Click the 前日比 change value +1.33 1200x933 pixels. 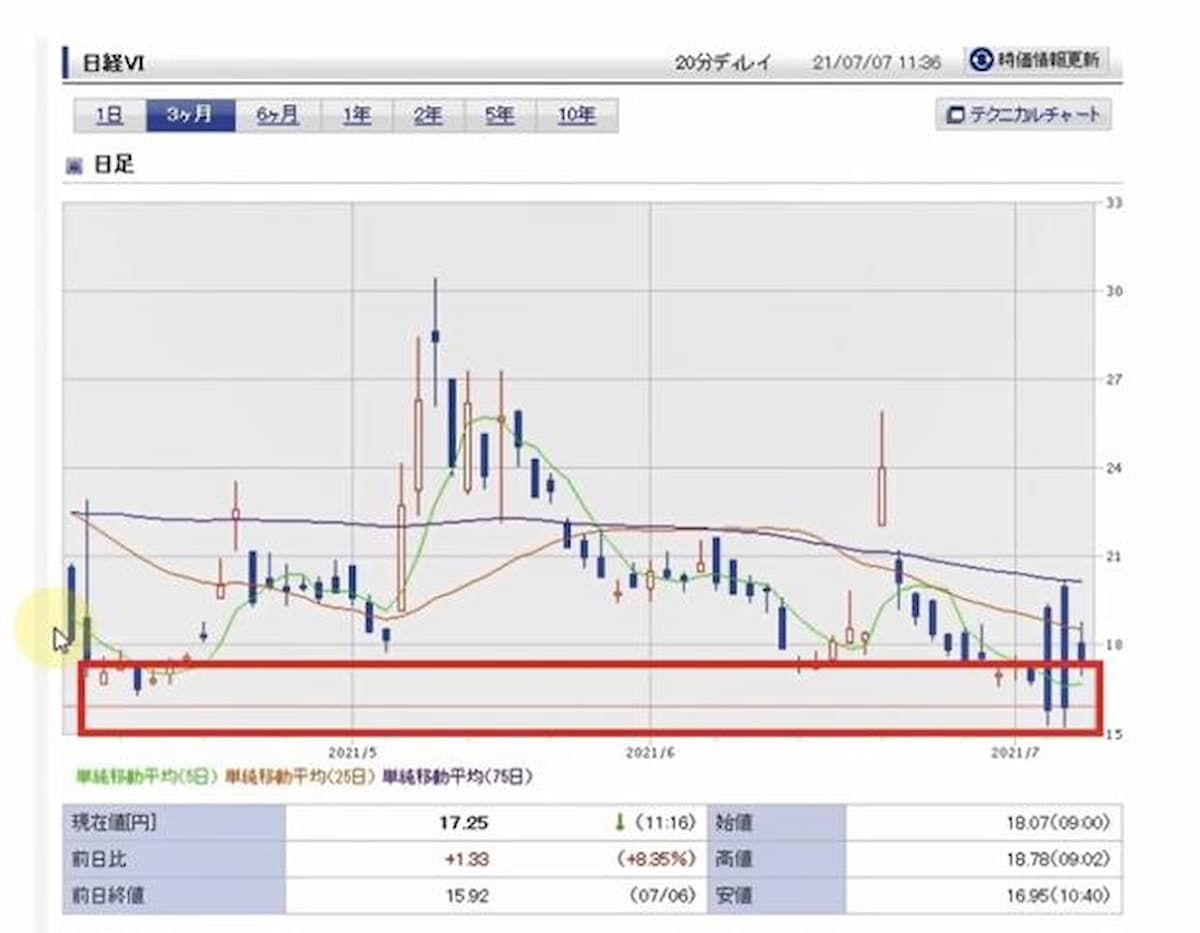(469, 859)
